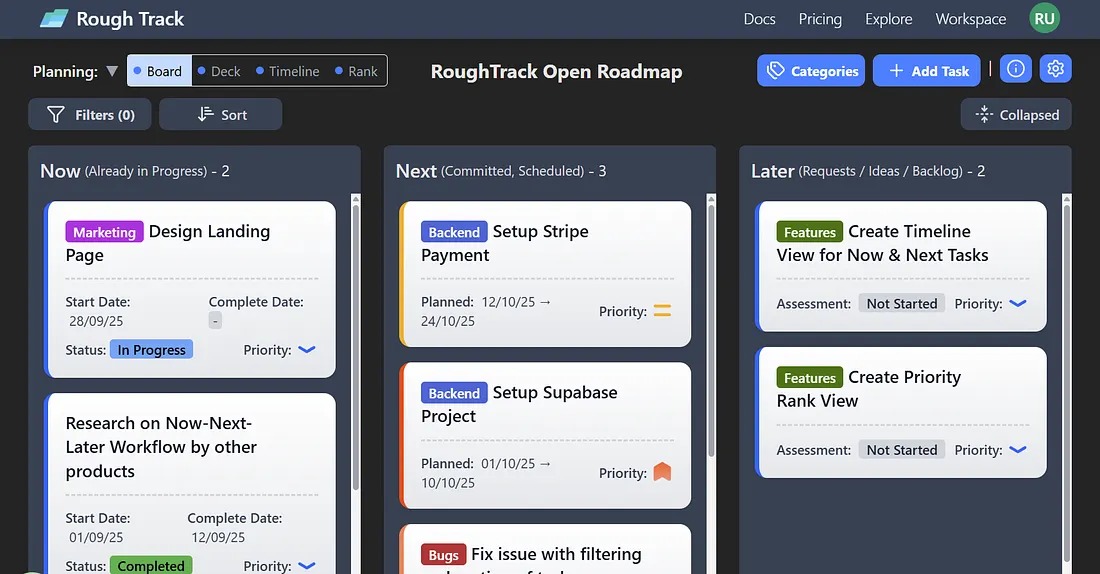
Task: Click the RU user avatar
Action: (1044, 19)
